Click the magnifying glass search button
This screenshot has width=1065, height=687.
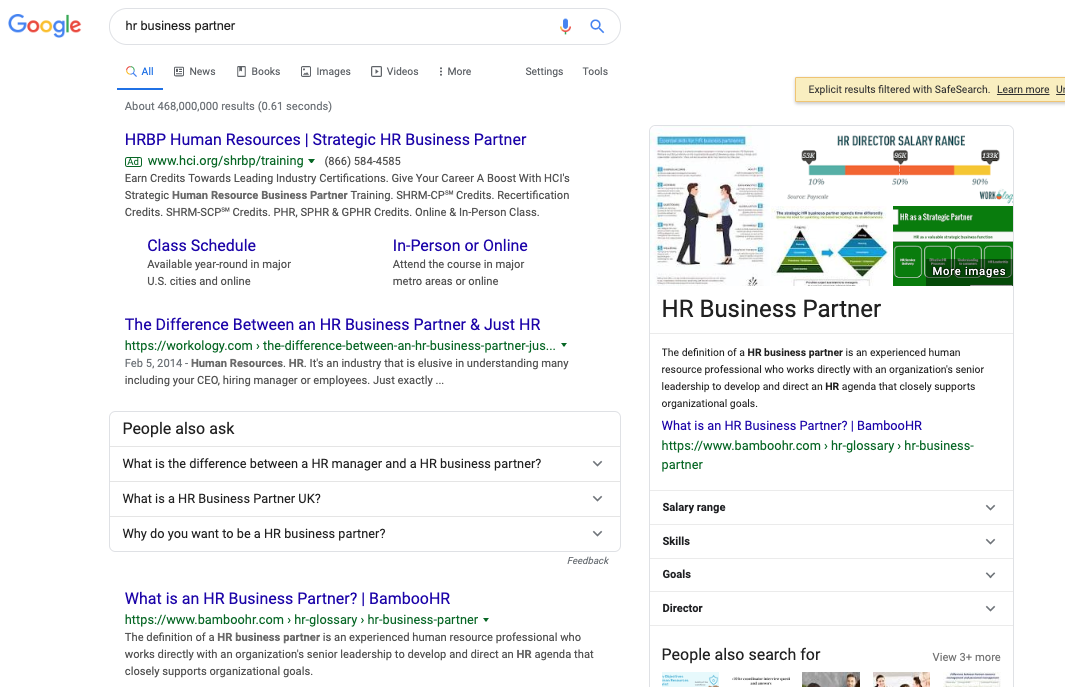pos(597,26)
